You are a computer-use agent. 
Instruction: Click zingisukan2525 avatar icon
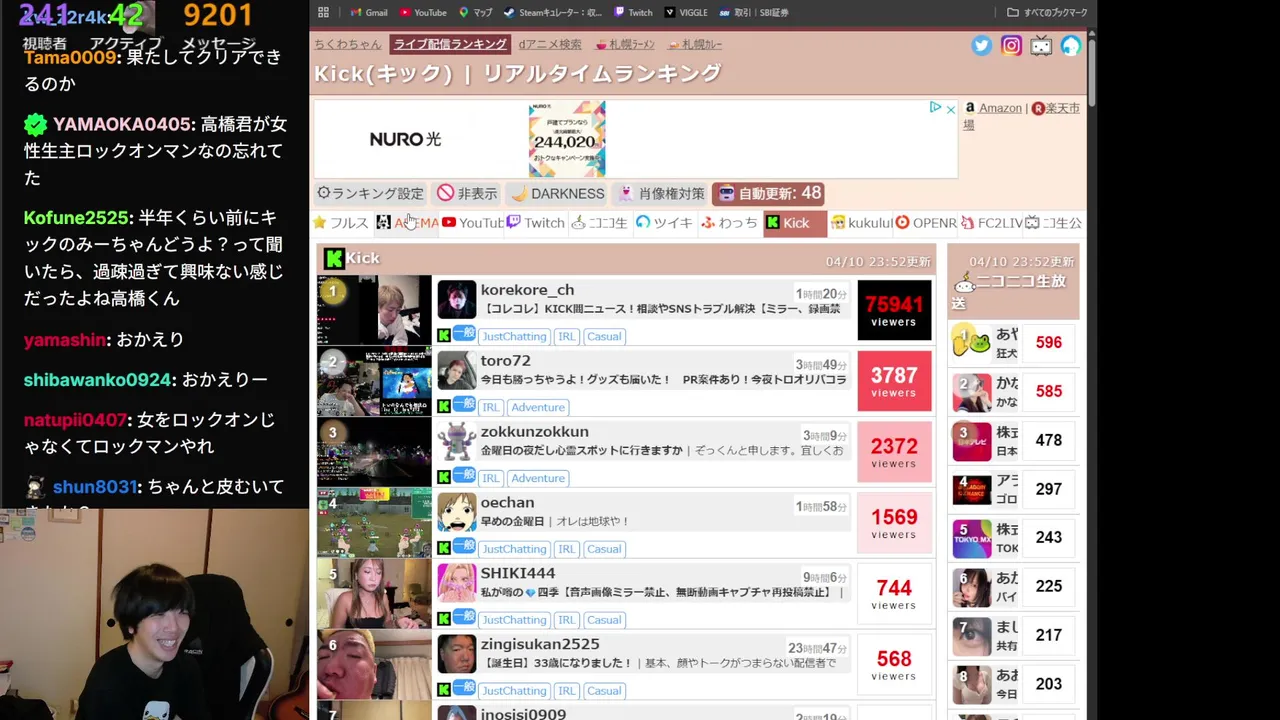point(457,654)
